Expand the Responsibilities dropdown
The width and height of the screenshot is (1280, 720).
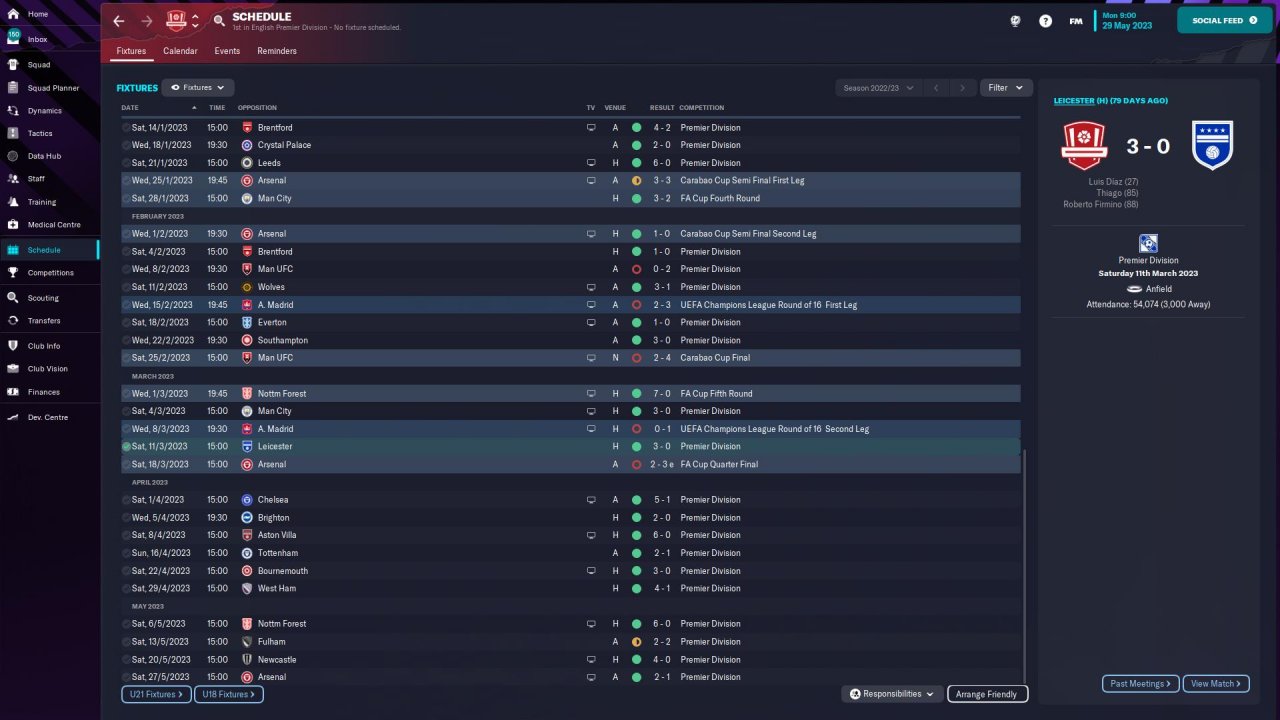pos(892,694)
